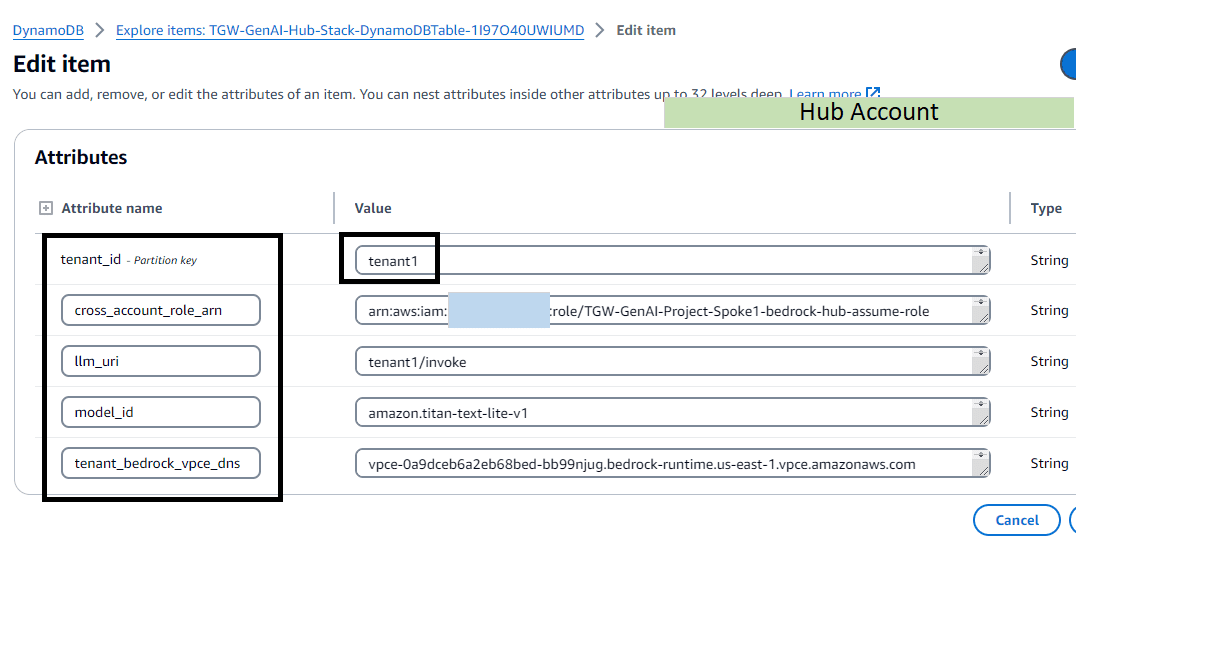Viewport: 1211px width, 648px height.
Task: Click the external link icon beside Learn more
Action: (872, 93)
